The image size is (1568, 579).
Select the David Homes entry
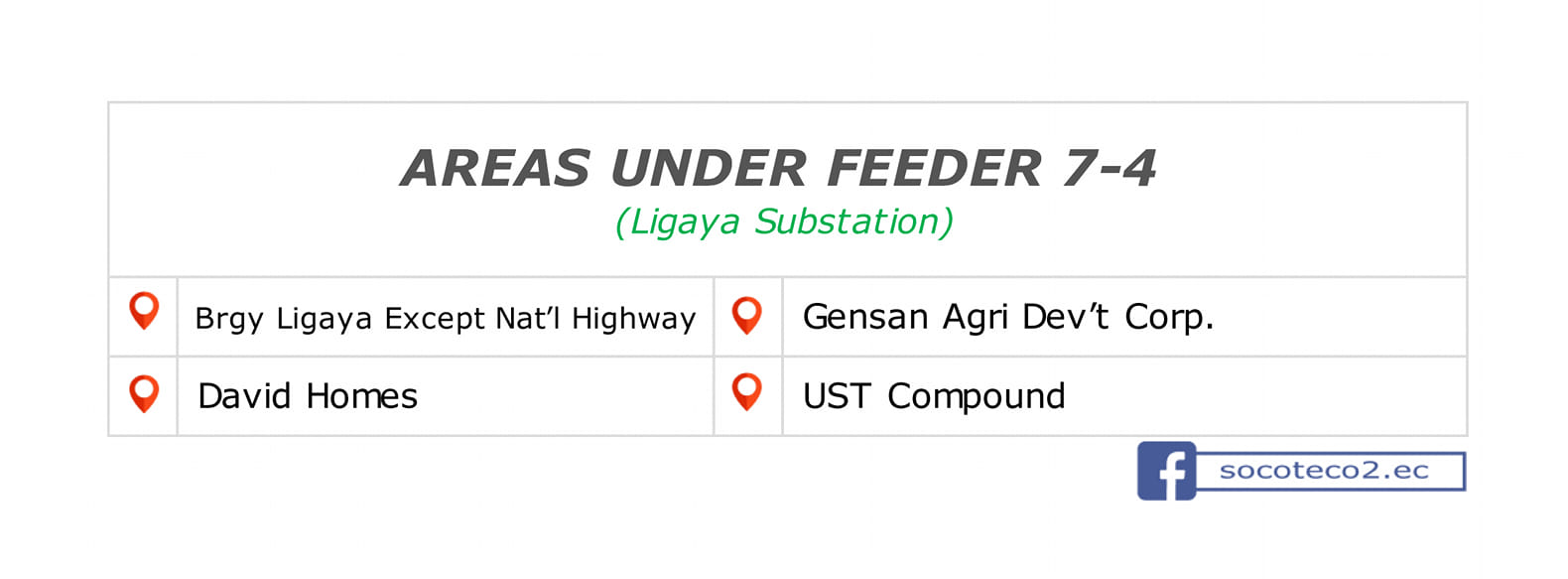click(308, 396)
